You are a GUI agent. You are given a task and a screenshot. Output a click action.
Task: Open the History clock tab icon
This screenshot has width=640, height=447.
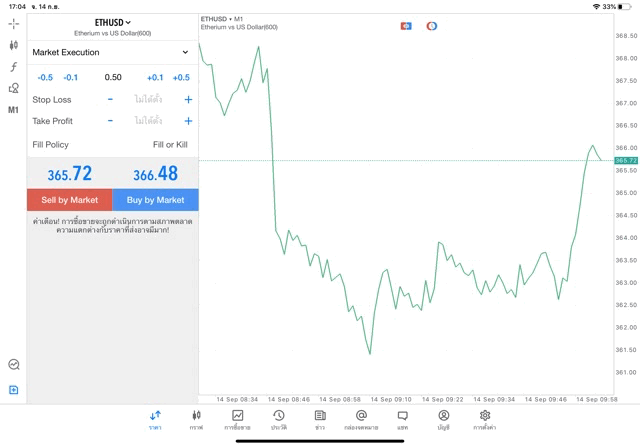[x=278, y=419]
